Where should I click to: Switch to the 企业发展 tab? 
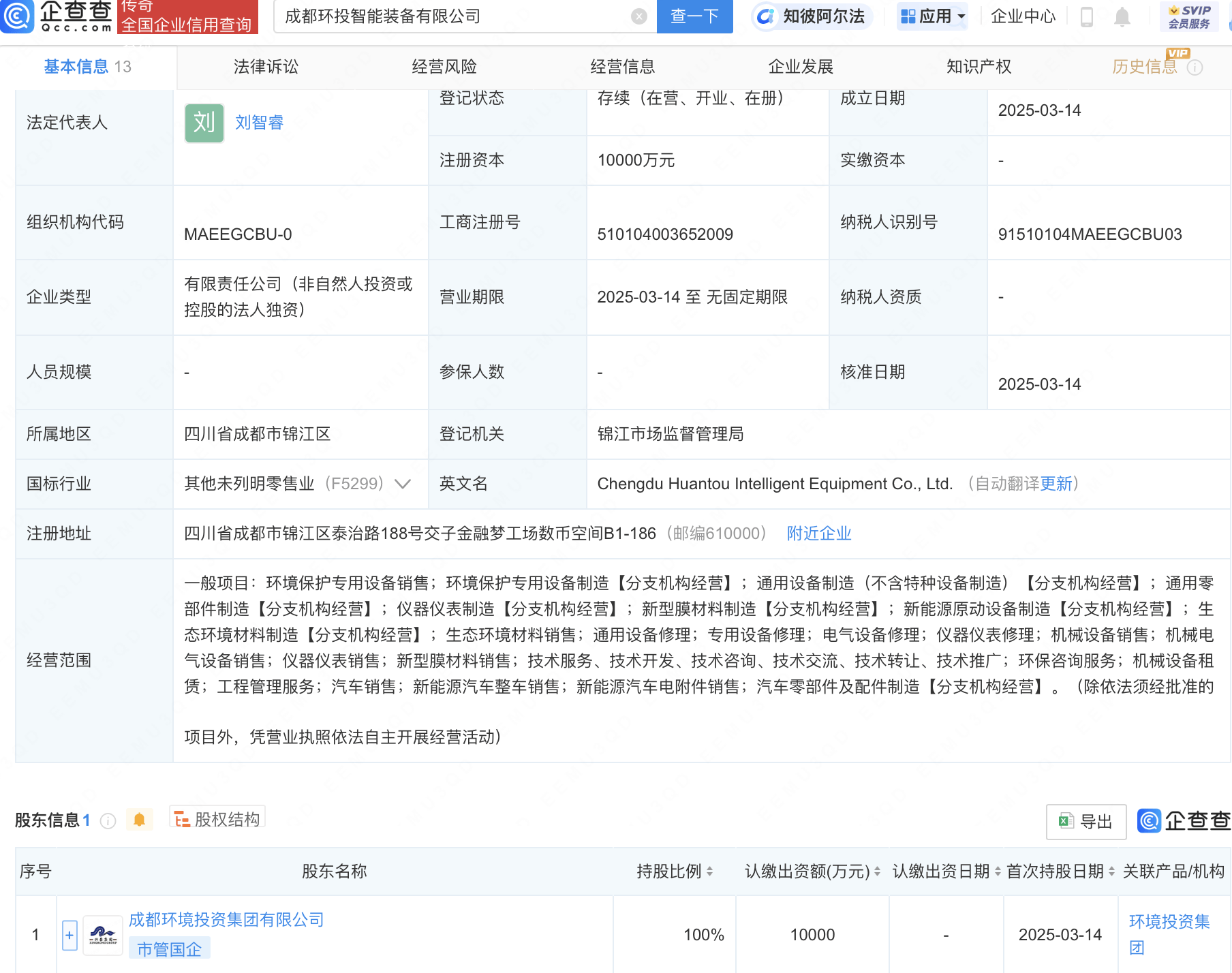801,67
